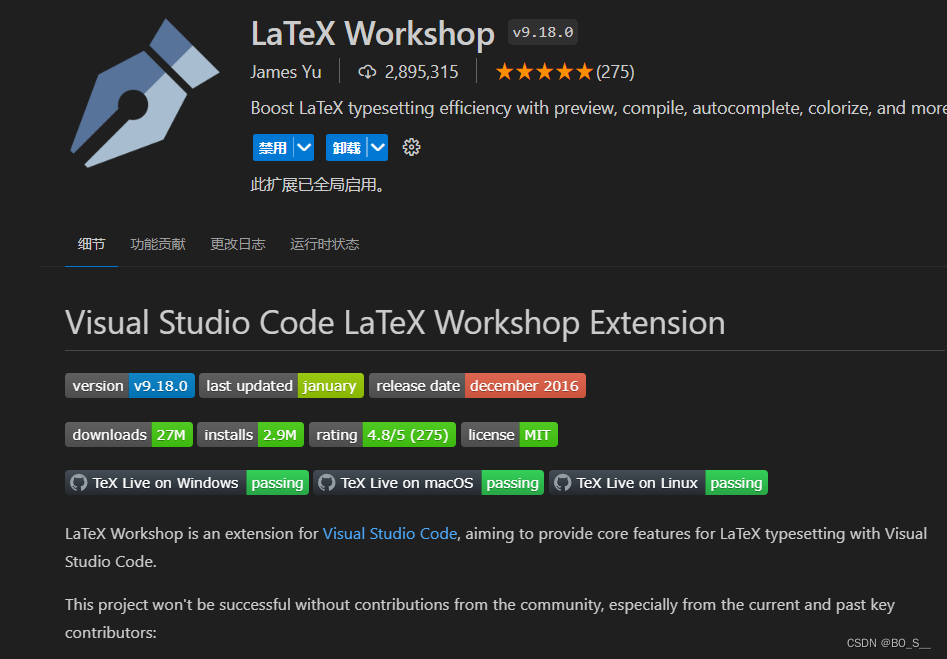This screenshot has width=947, height=659.
Task: Click the 禁用 disable button
Action: point(273,147)
